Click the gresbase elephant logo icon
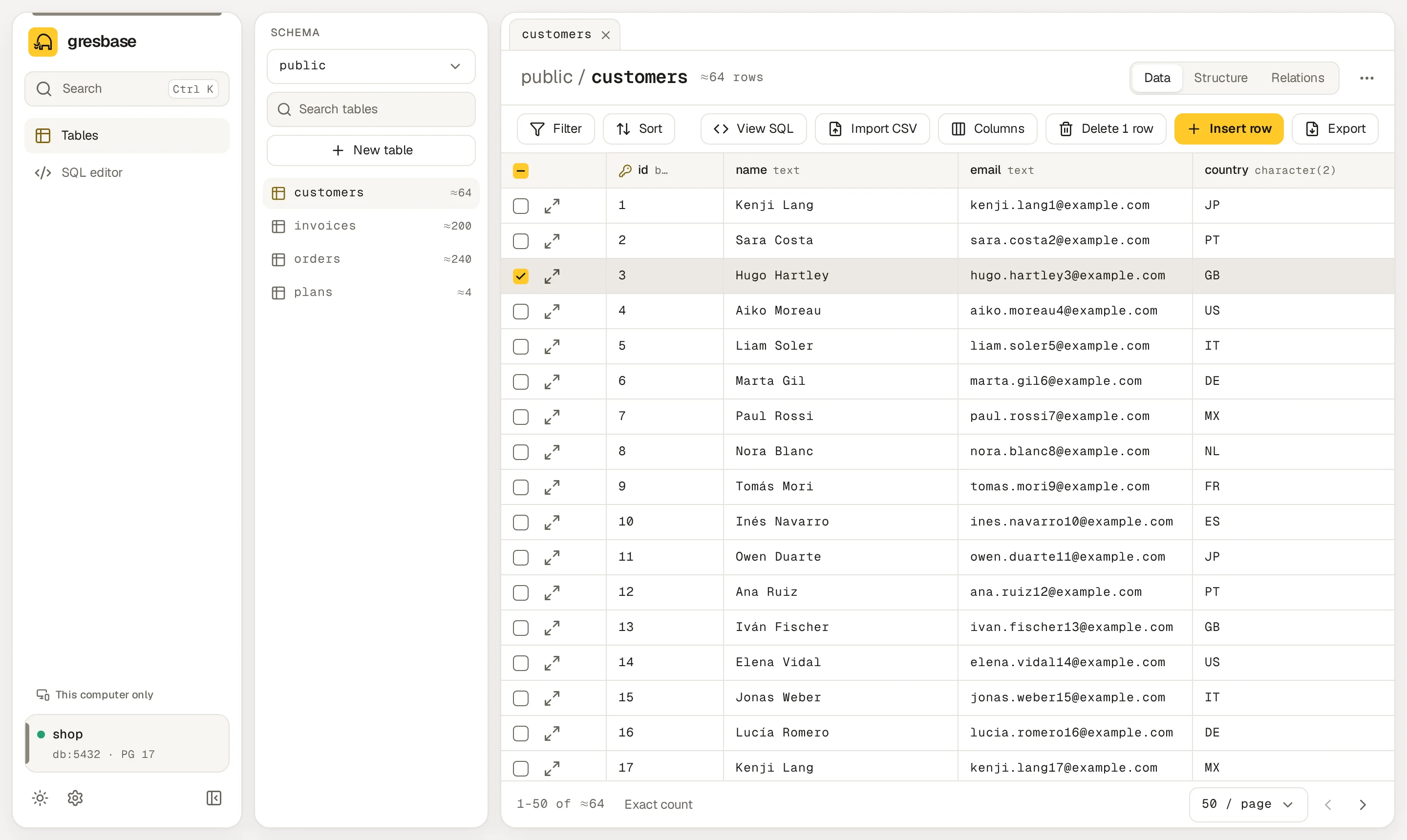Screen dimensions: 1407x840 pos(43,42)
